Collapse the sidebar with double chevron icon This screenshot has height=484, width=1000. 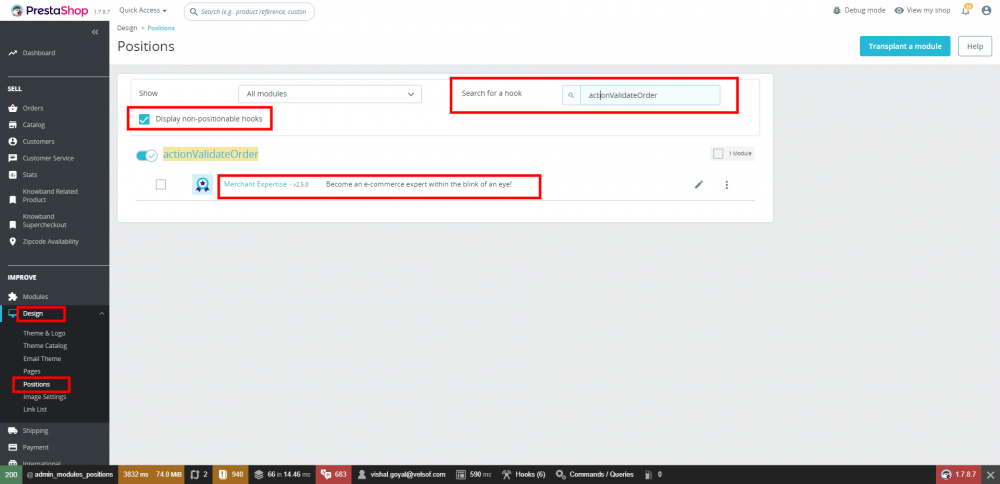tap(95, 32)
